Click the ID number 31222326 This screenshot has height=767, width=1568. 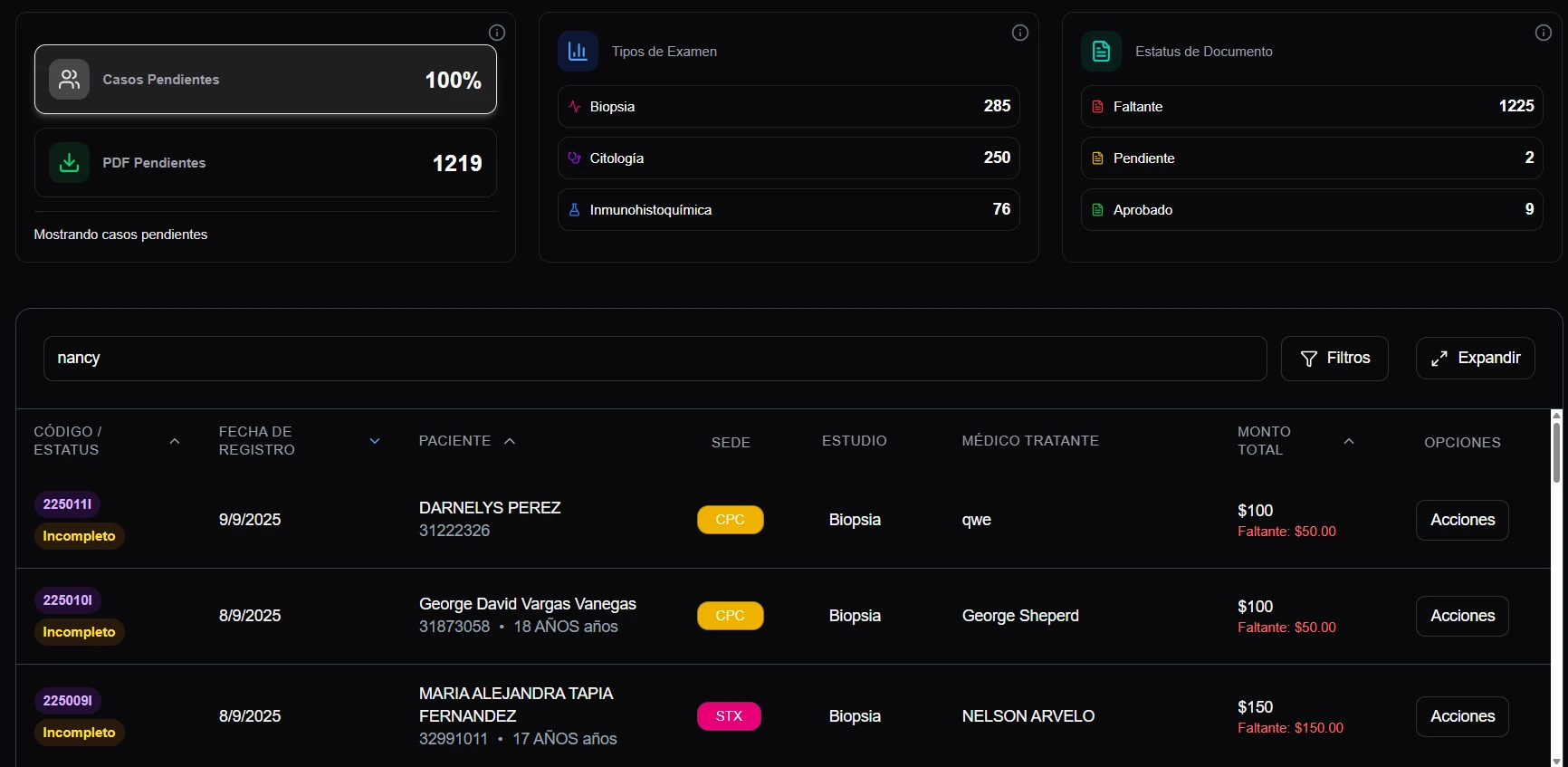click(454, 531)
